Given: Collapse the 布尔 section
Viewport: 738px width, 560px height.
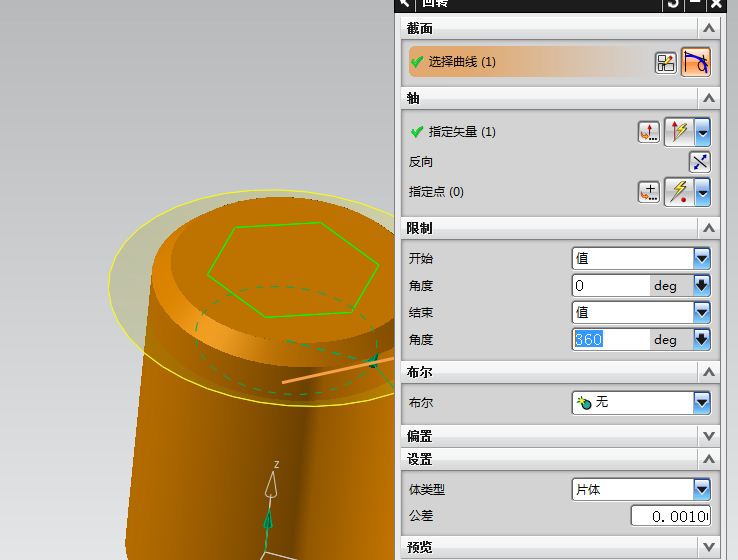Looking at the screenshot, I should click(x=709, y=372).
